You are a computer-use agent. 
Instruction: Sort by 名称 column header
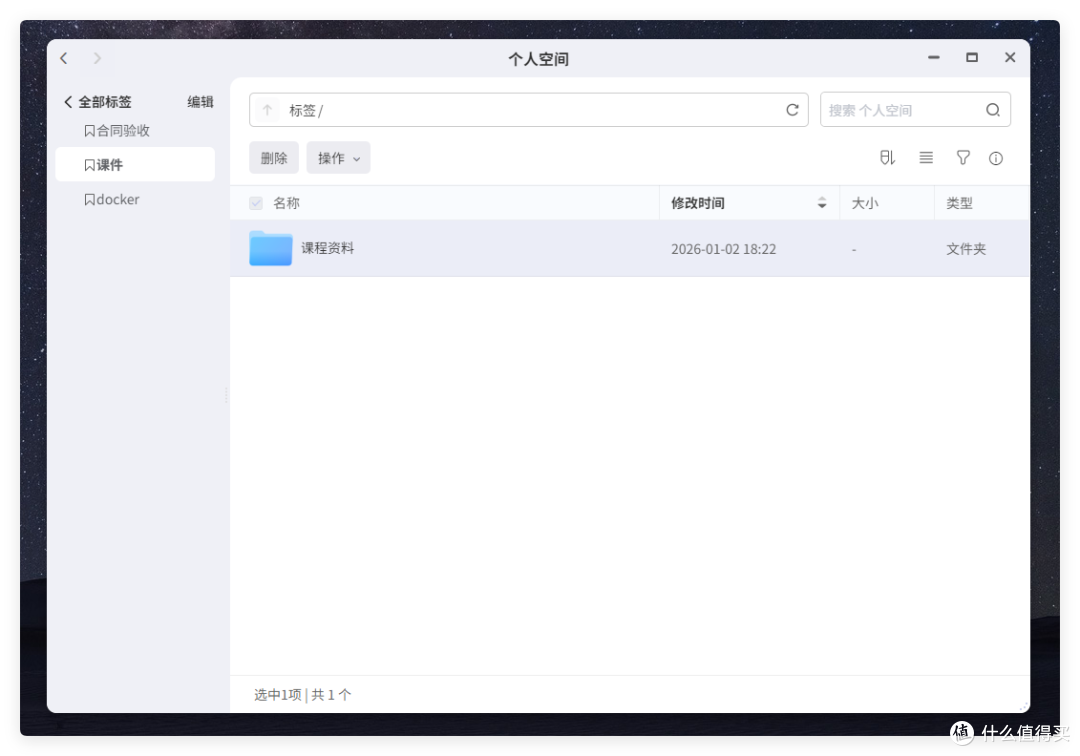coord(287,203)
